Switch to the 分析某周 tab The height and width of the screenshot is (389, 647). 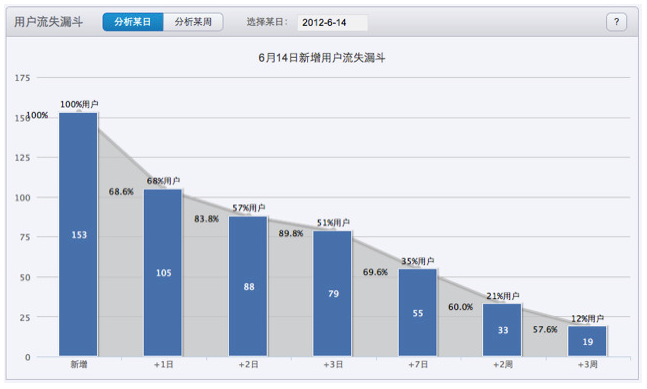tap(193, 22)
